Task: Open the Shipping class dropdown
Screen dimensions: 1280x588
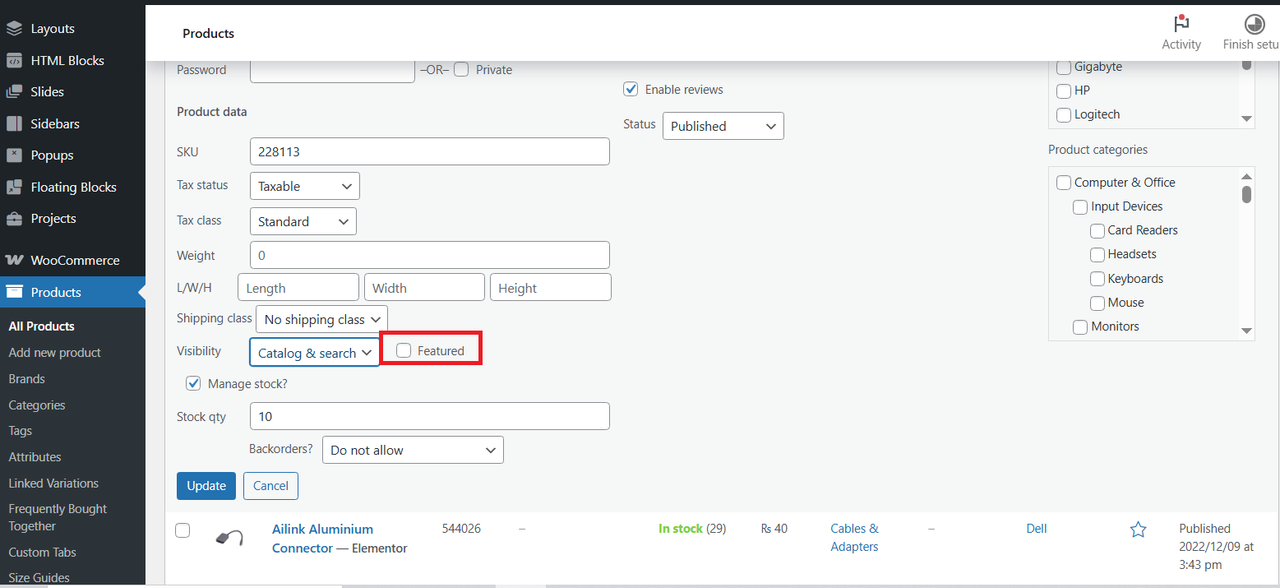Action: coord(321,319)
